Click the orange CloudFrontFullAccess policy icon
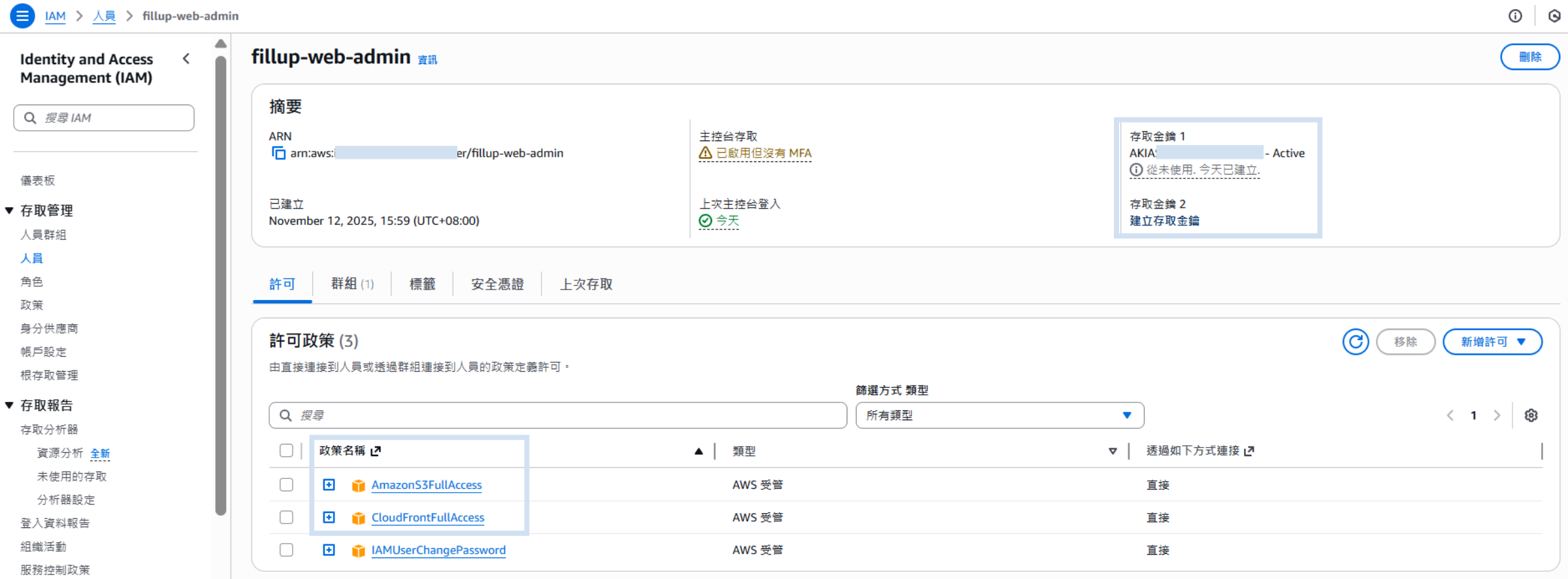Screen dimensions: 1568x579 pyautogui.click(x=358, y=518)
